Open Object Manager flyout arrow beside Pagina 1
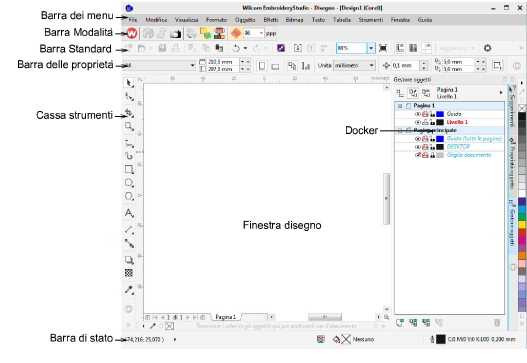Viewport: 527px width, 363px height. point(501,93)
